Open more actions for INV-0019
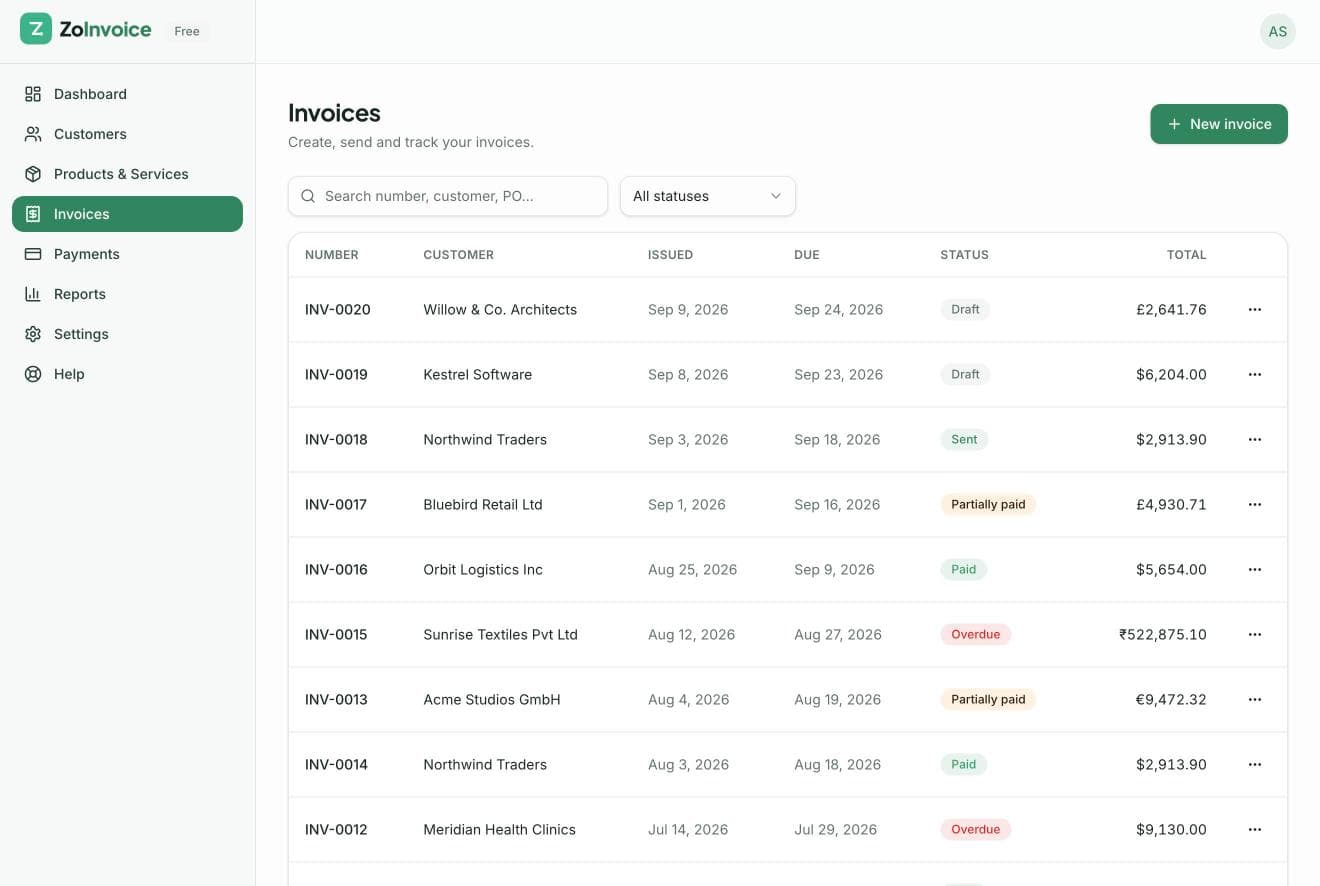Screen dimensions: 1320x886 (x=1255, y=375)
